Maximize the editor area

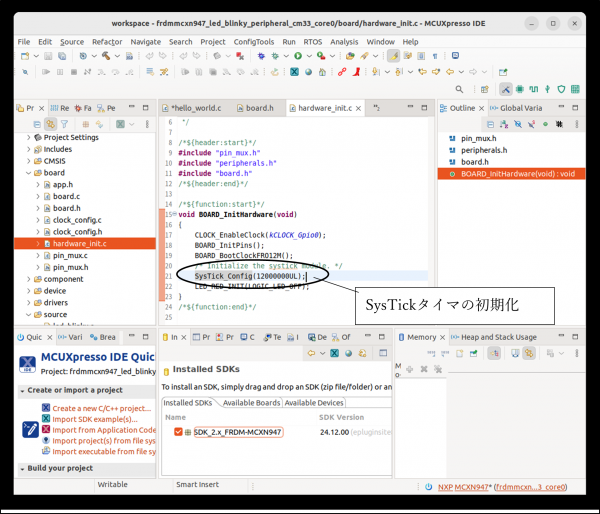pos(424,108)
